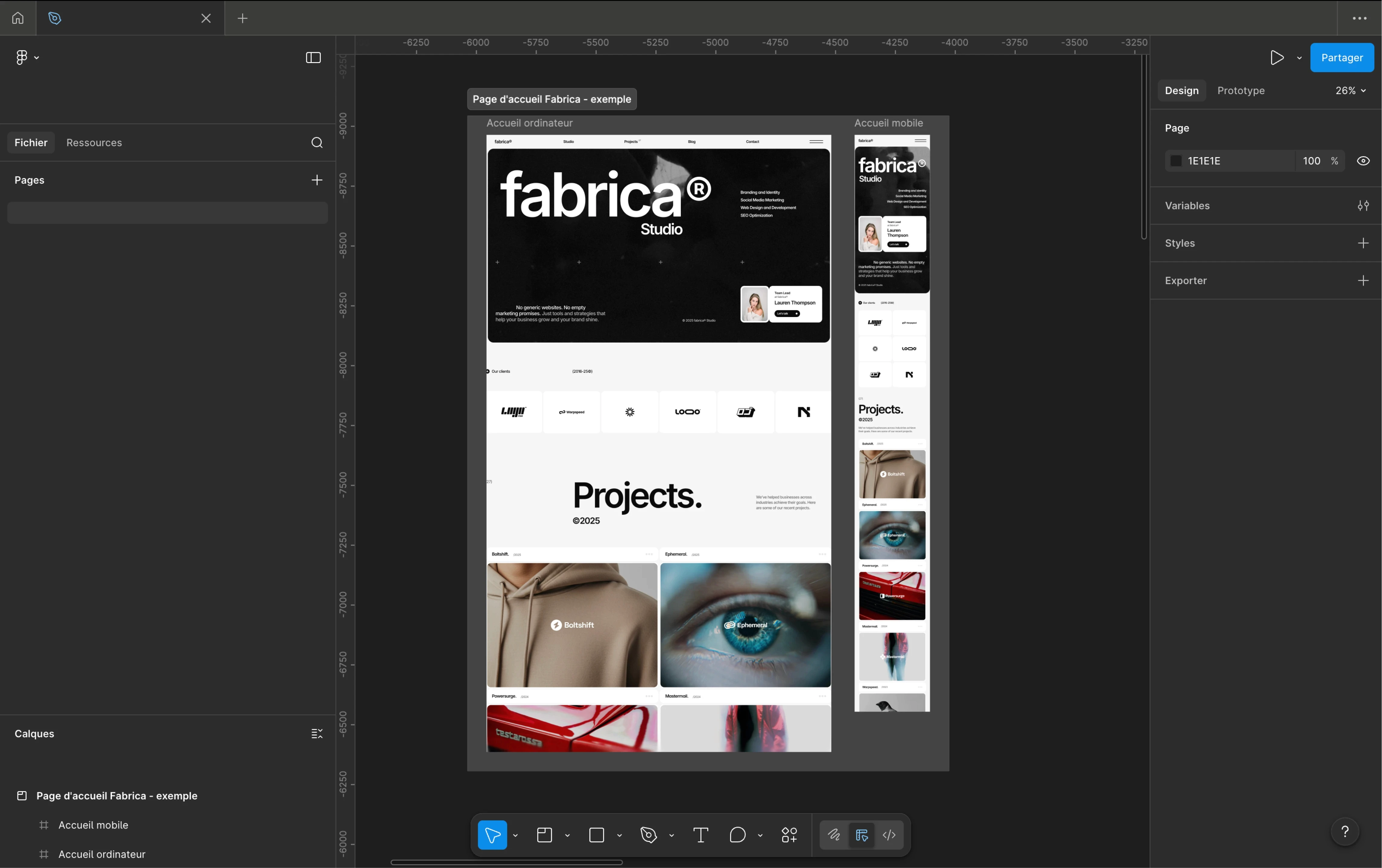Screen dimensions: 1382x868
Task: Add a new page with plus icon
Action: click(x=317, y=180)
